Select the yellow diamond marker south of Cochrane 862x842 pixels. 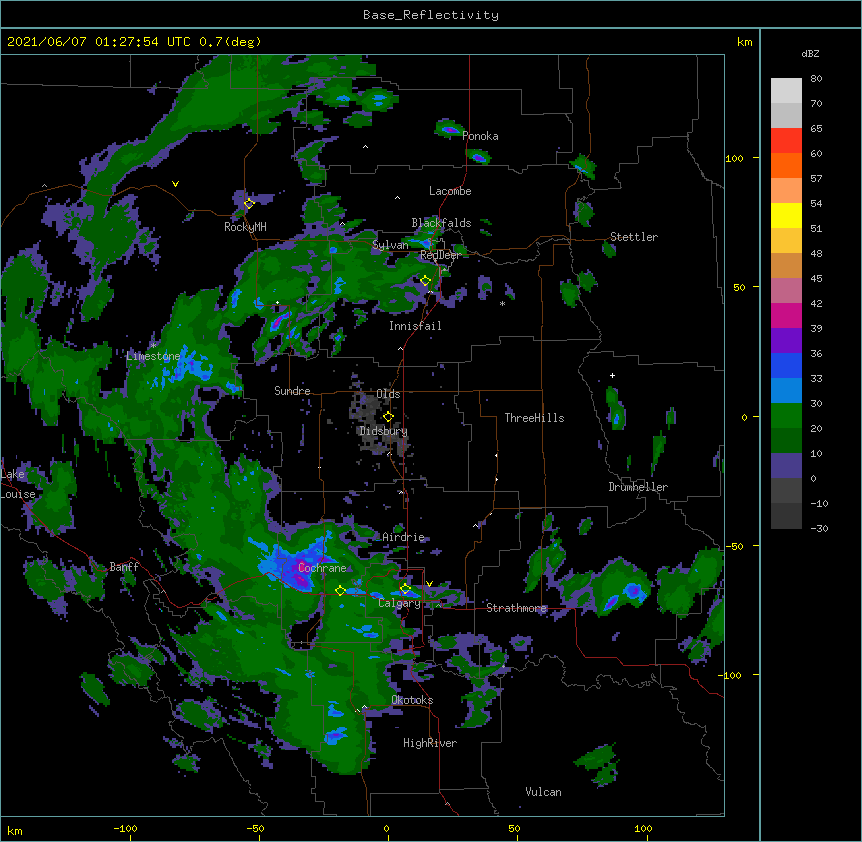(340, 591)
